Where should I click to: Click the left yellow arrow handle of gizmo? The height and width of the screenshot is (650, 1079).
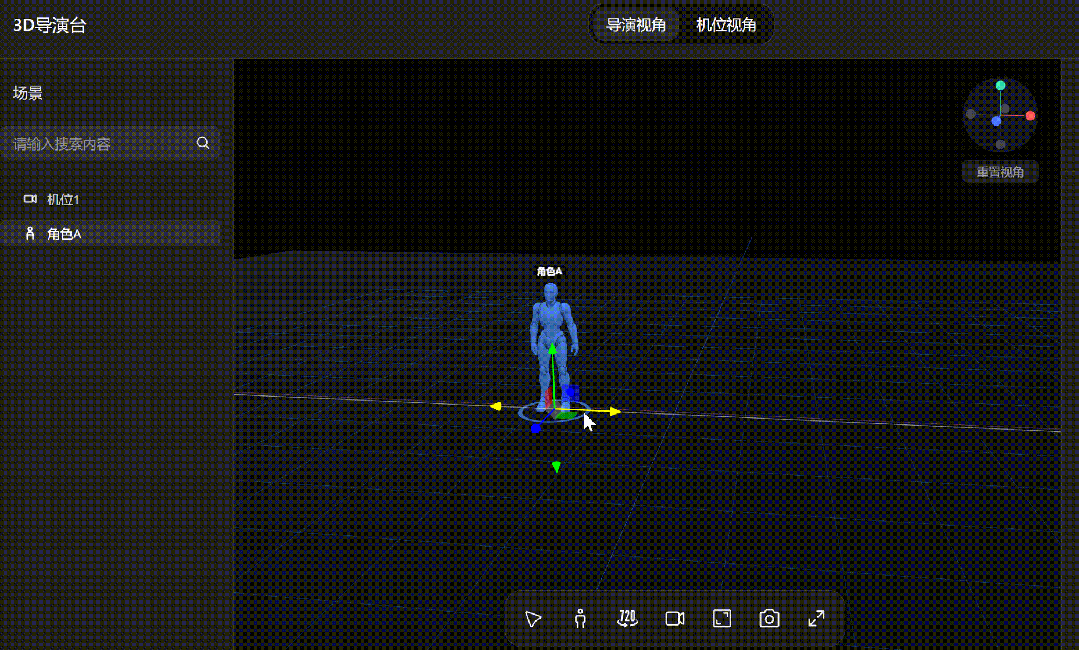[x=495, y=407]
